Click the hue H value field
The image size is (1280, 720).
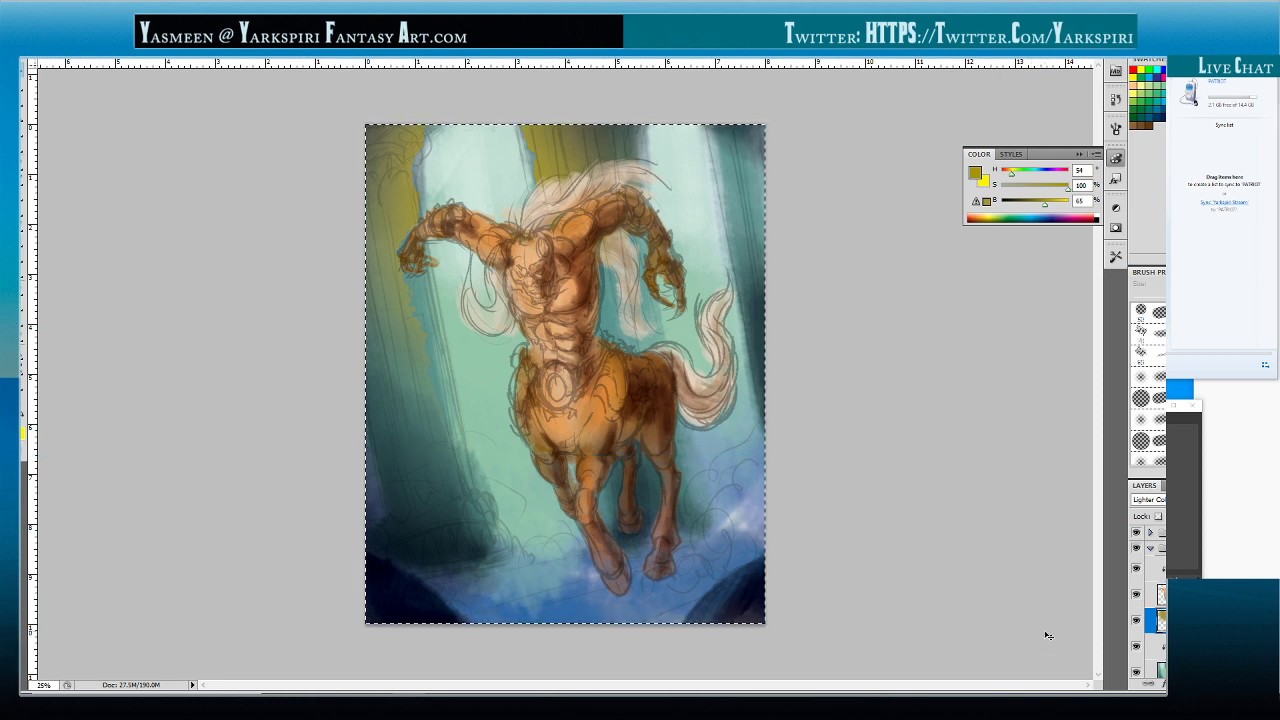coord(1081,170)
